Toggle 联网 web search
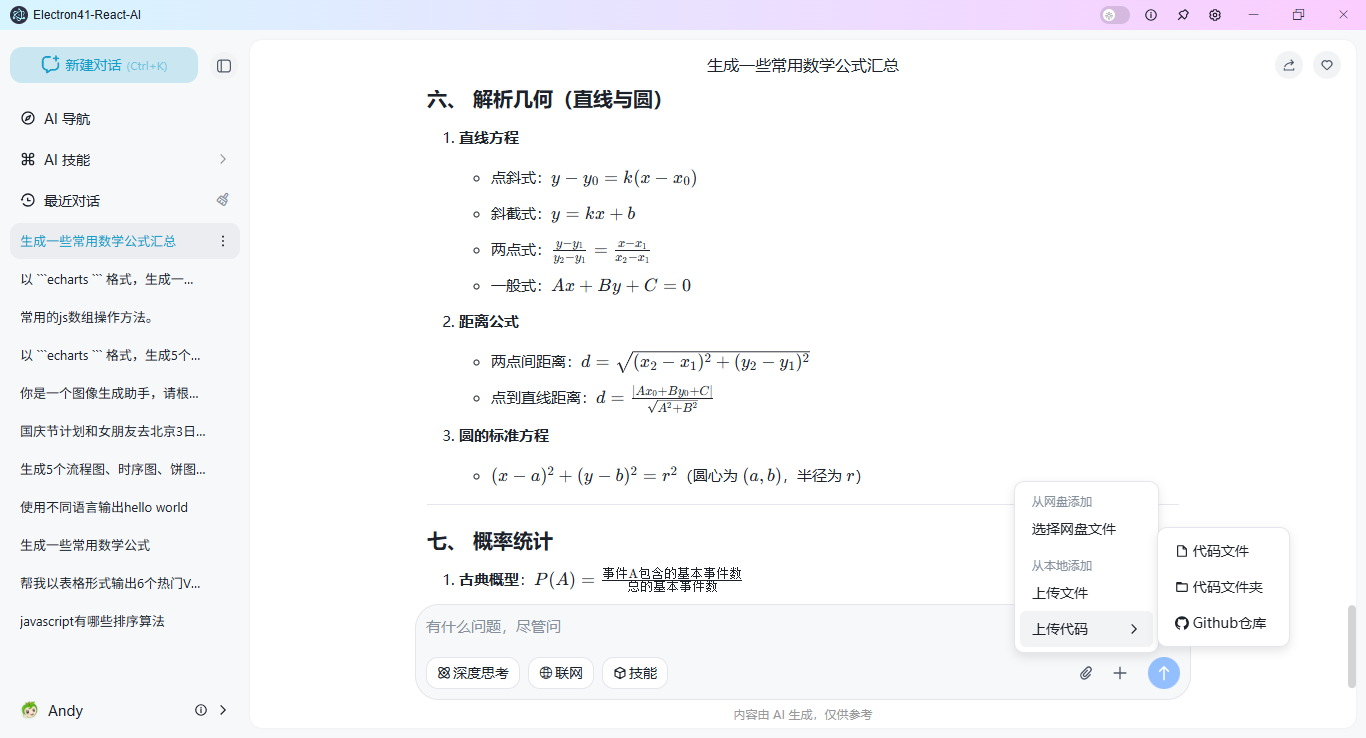Screen dimensions: 1366x738 click(561, 673)
